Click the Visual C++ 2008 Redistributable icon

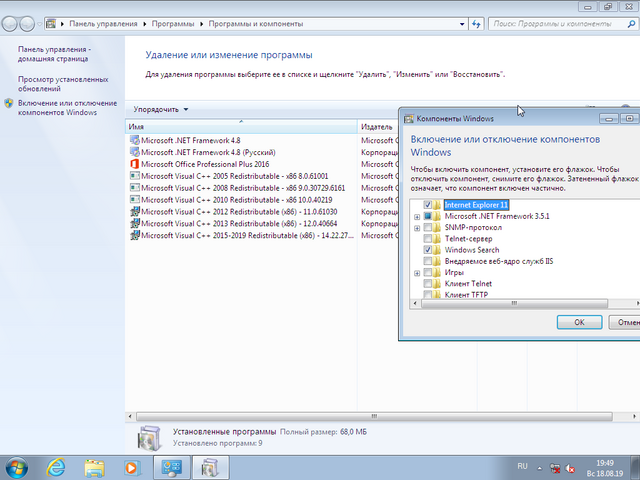click(x=135, y=188)
